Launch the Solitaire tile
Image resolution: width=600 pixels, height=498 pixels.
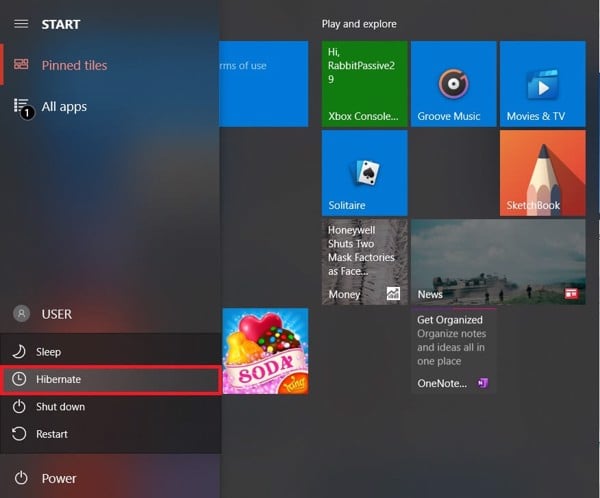(365, 173)
